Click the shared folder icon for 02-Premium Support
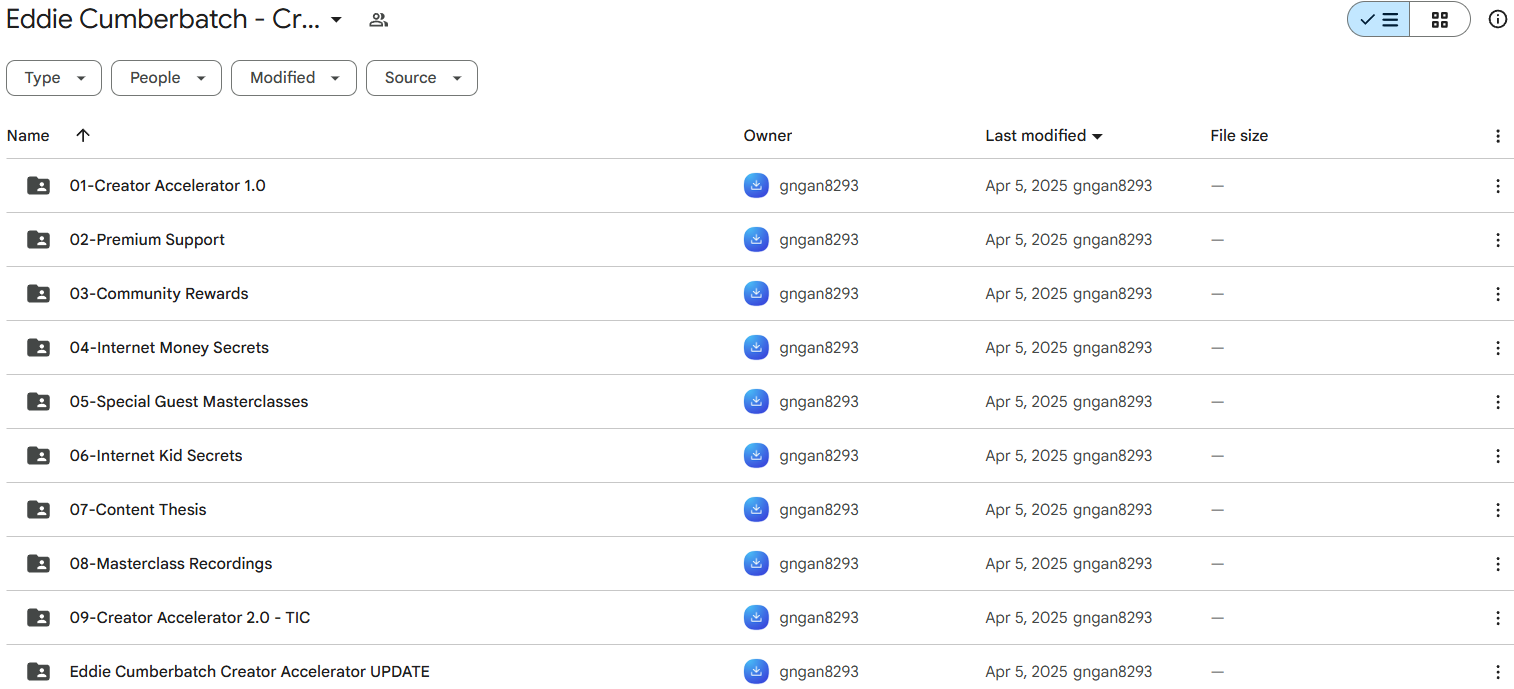 38,240
